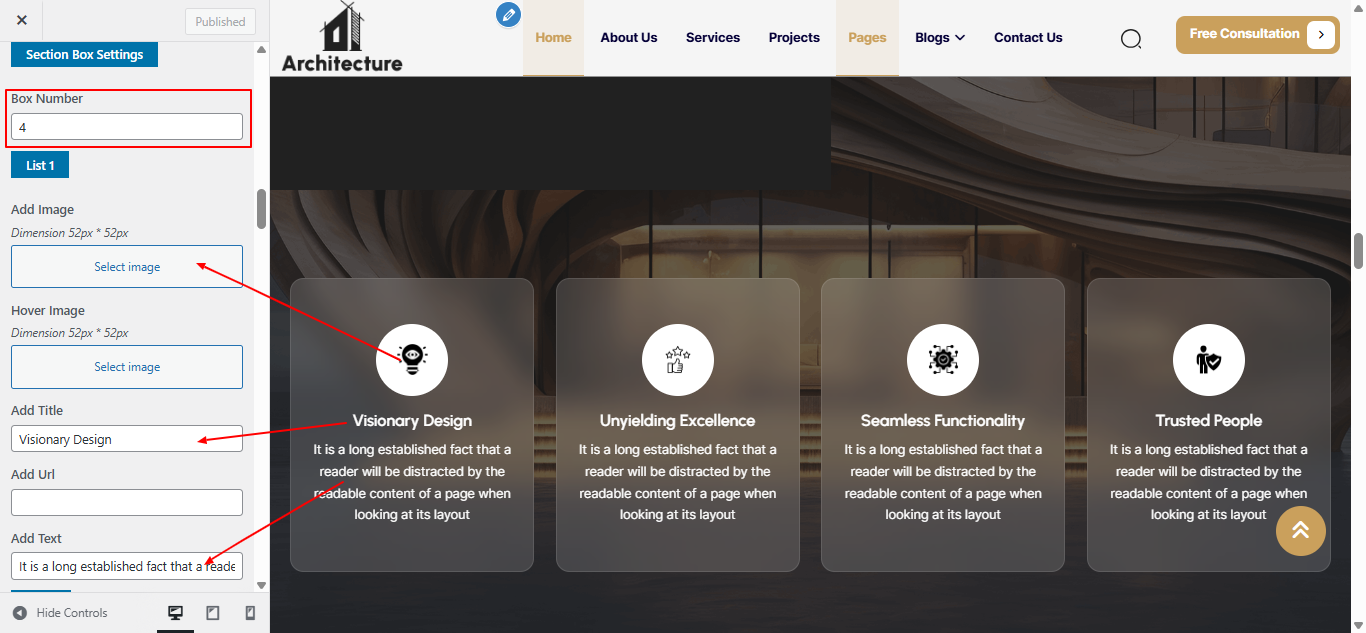Image resolution: width=1366 pixels, height=633 pixels.
Task: Switch to the mobile preview icon
Action: [x=250, y=611]
